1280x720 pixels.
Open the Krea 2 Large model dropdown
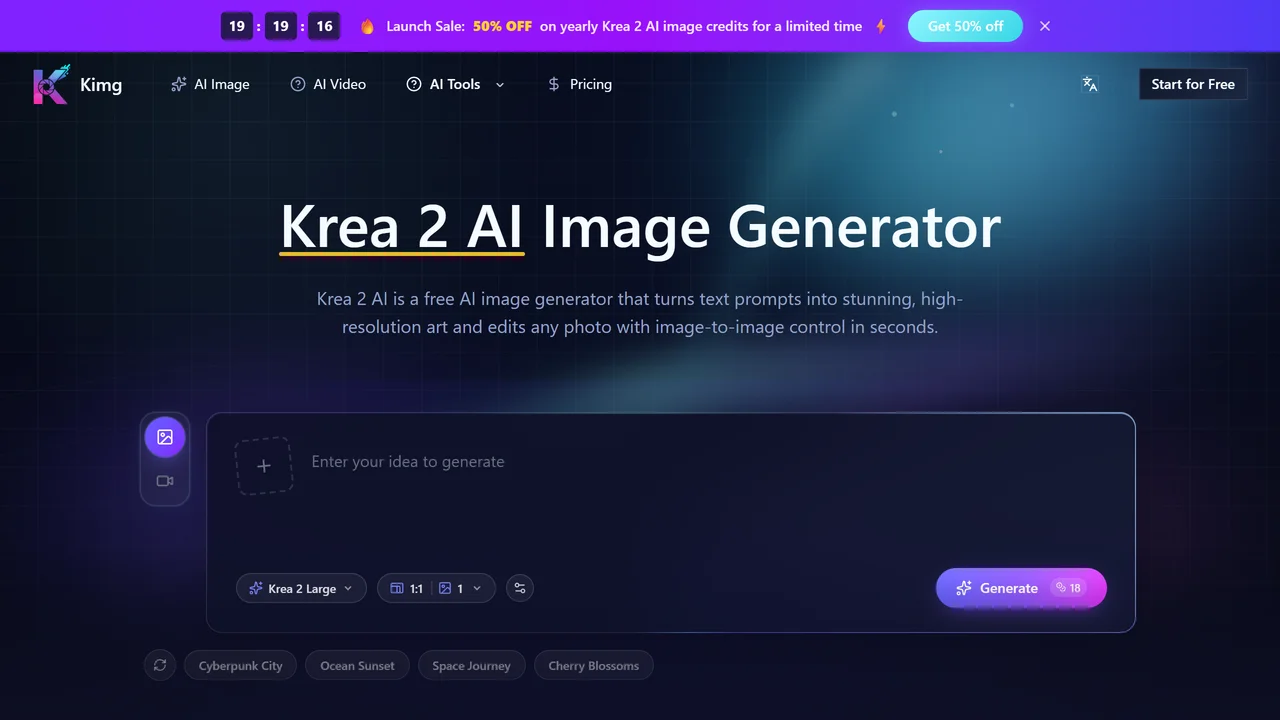(x=301, y=588)
